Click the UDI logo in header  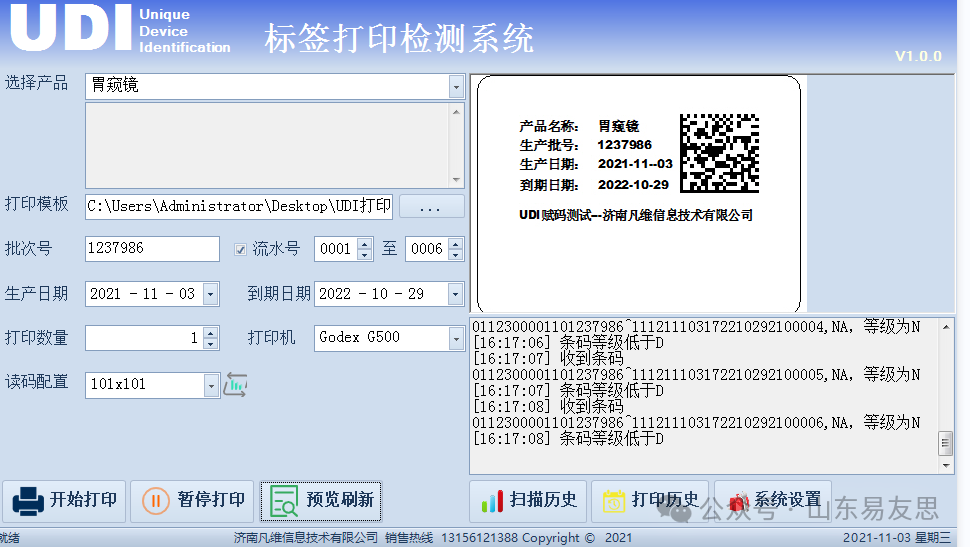pyautogui.click(x=71, y=28)
